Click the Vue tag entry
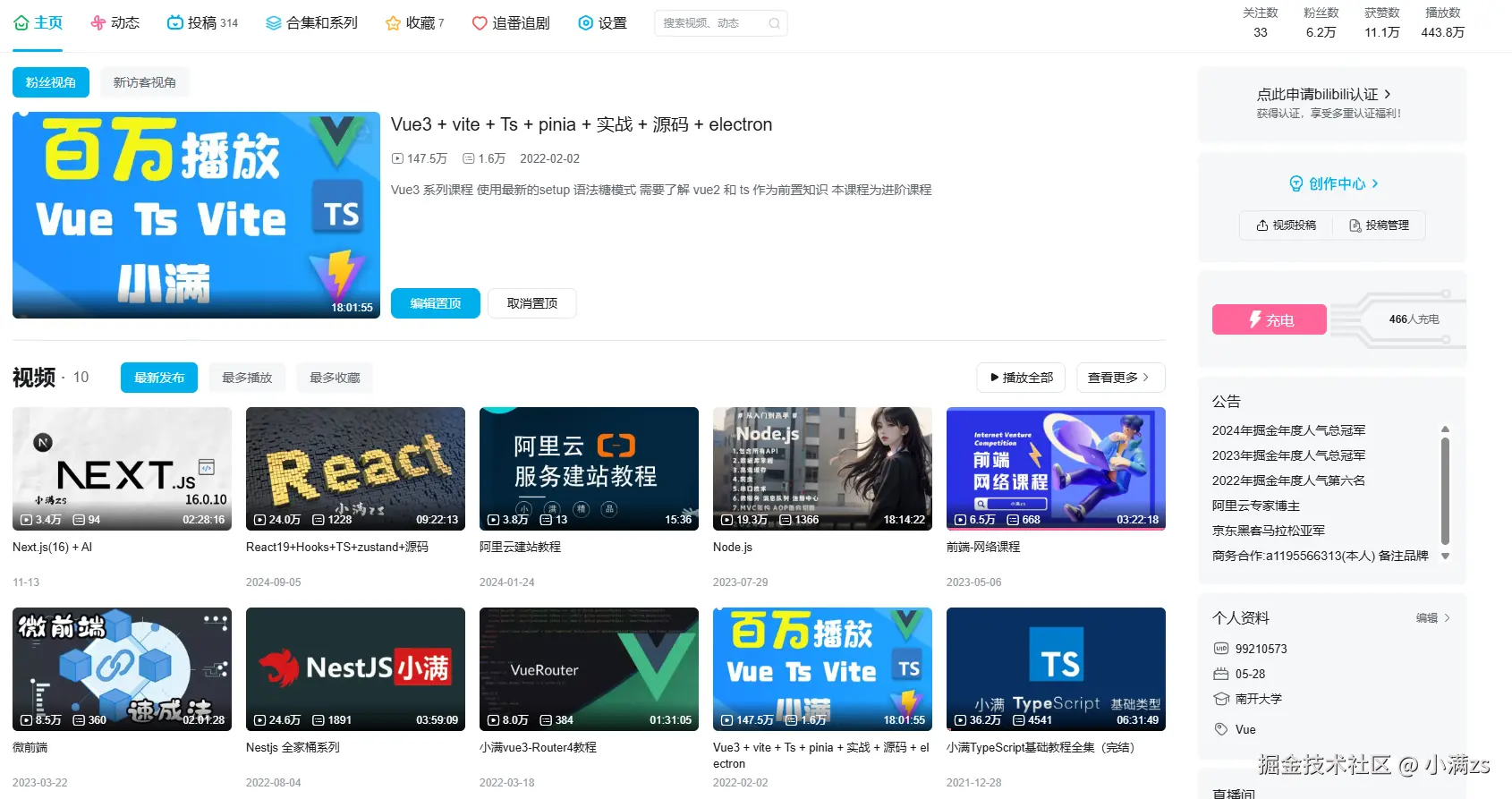The width and height of the screenshot is (1512, 799). [1235, 729]
